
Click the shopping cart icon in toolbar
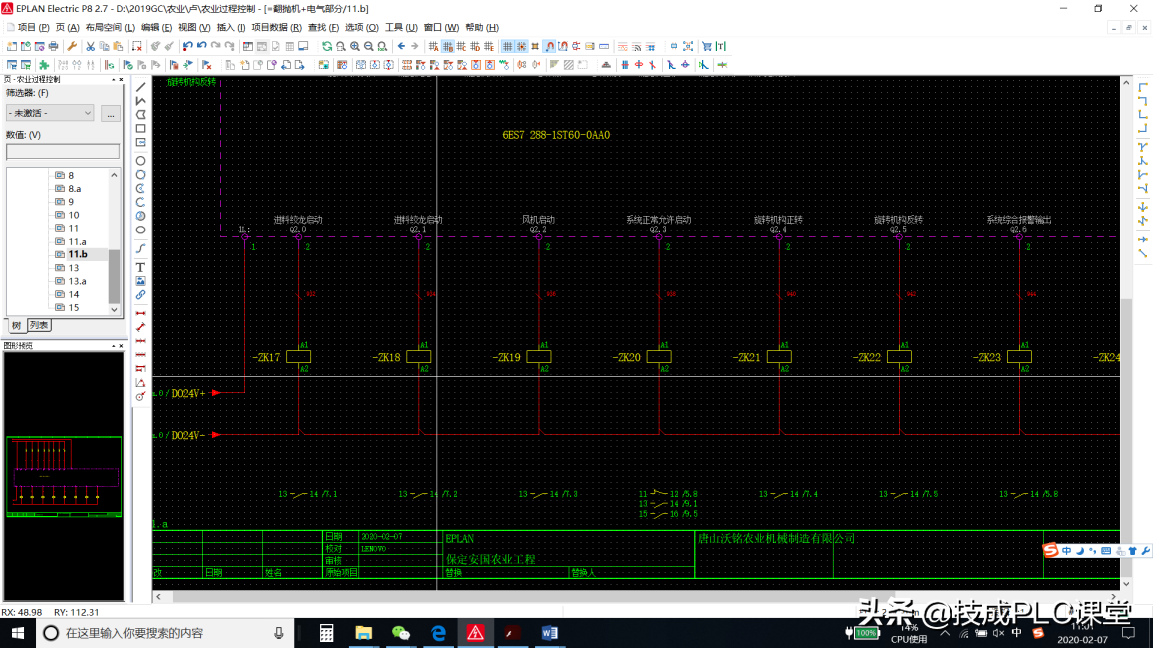(x=706, y=46)
